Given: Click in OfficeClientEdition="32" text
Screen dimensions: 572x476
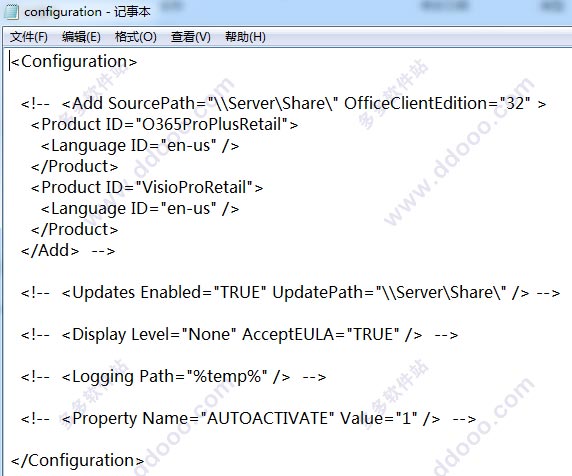Looking at the screenshot, I should pos(437,104).
